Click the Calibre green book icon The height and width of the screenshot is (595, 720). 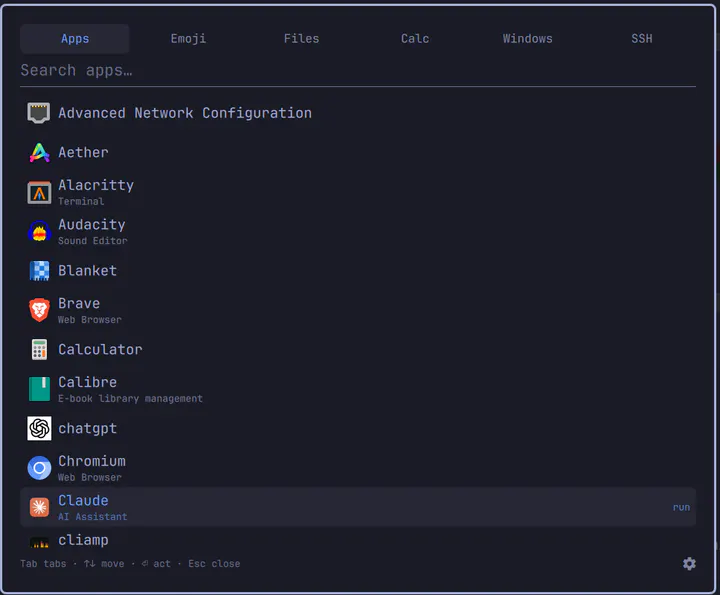pyautogui.click(x=39, y=389)
